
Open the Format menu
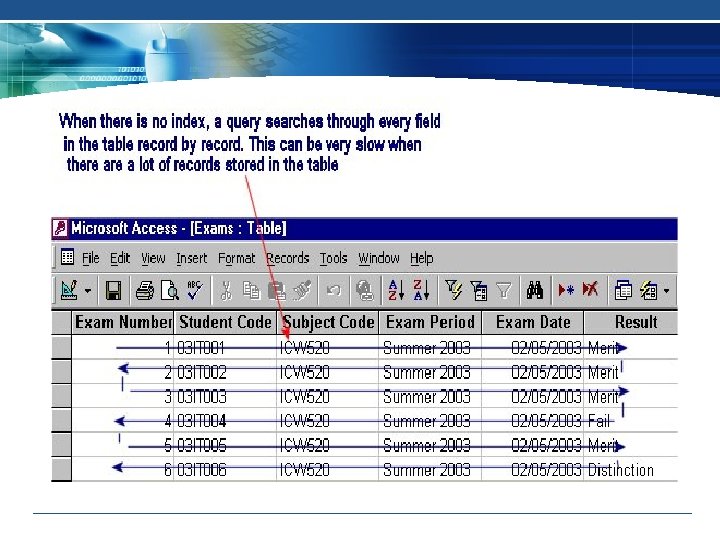click(236, 259)
